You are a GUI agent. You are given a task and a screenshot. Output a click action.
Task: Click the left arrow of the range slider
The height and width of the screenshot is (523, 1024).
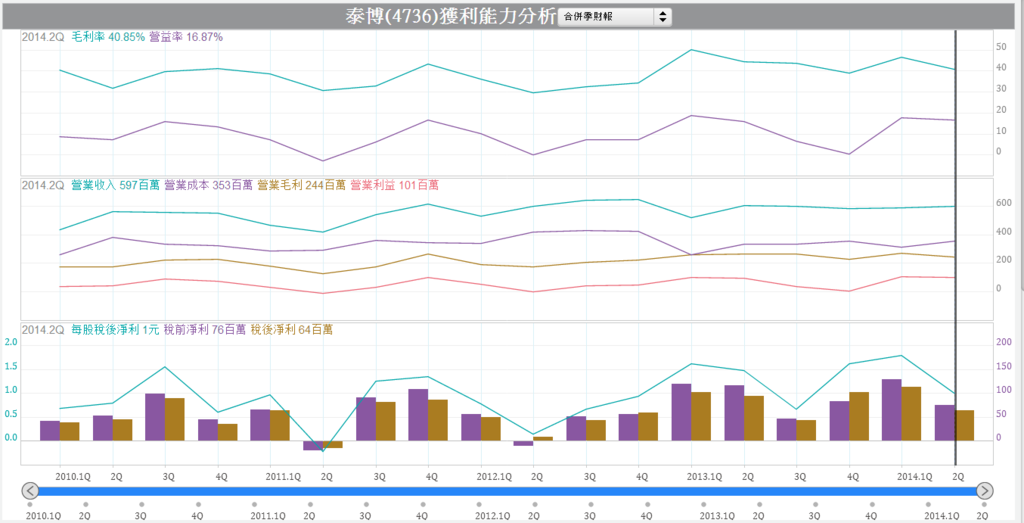(x=30, y=490)
